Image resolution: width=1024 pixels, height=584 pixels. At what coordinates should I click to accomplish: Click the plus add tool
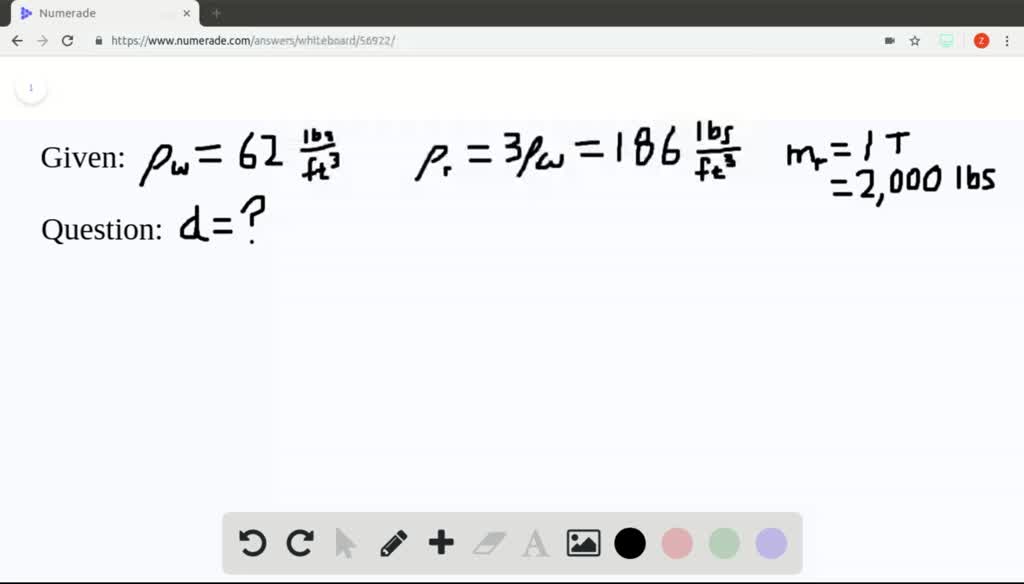[441, 543]
